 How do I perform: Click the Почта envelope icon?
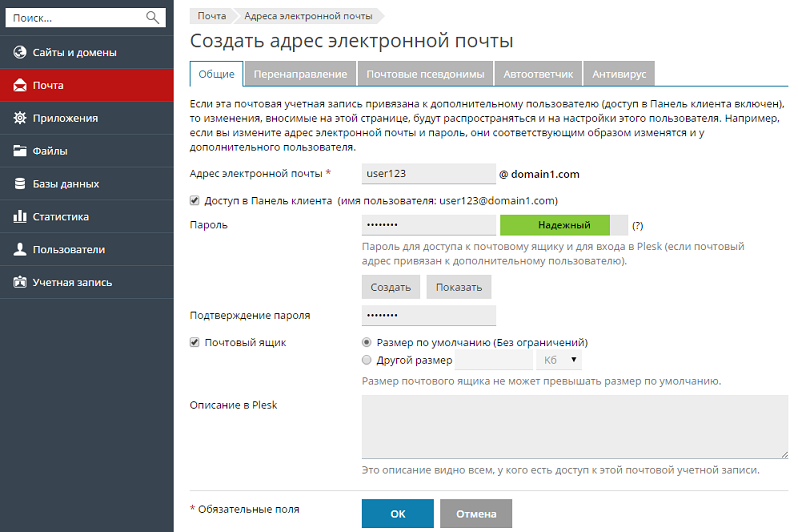(x=19, y=85)
